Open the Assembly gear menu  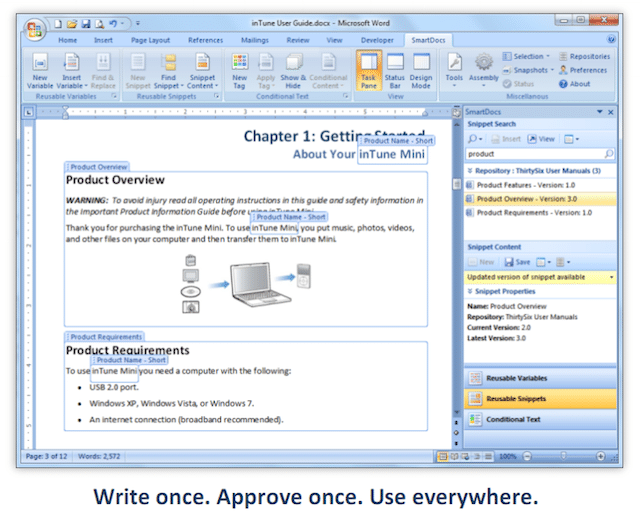point(484,71)
